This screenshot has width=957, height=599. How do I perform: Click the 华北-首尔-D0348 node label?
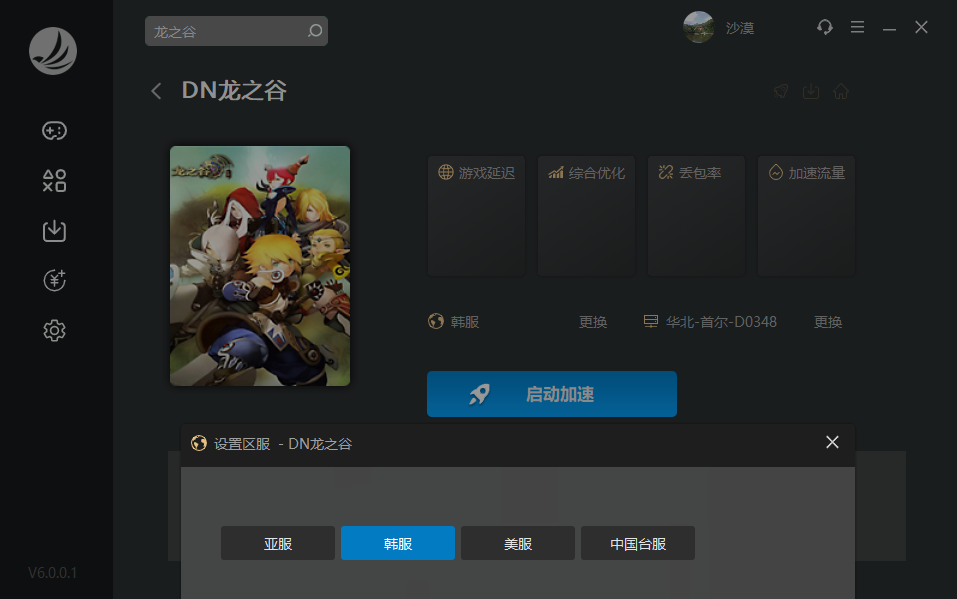pyautogui.click(x=721, y=322)
